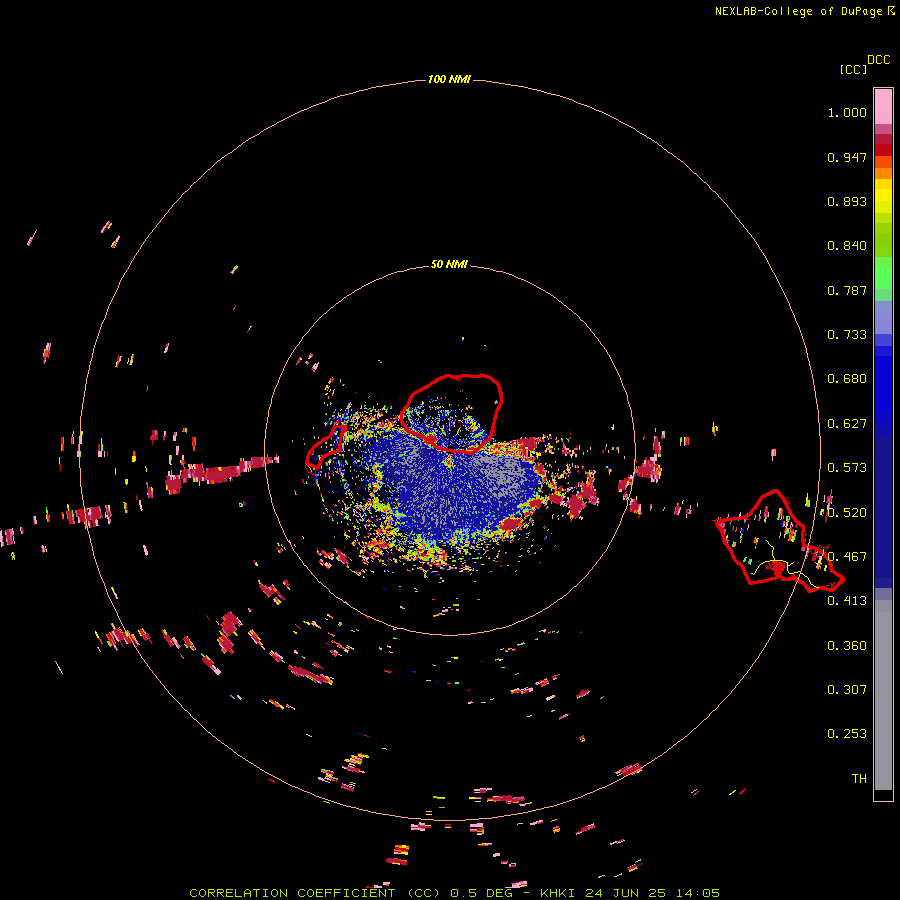
Task: Select the 0.627 scale value
Action: pos(847,424)
